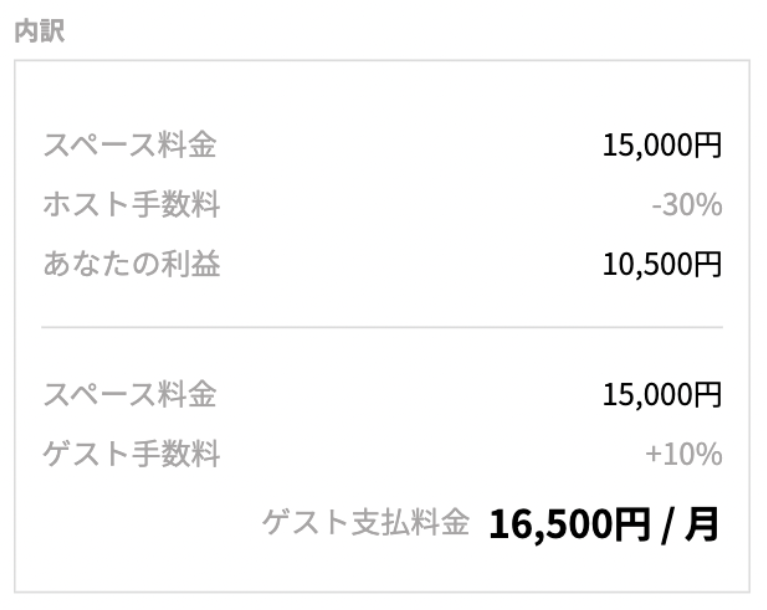
Task: Select スペース料金 label in the guest section
Action: [129, 395]
